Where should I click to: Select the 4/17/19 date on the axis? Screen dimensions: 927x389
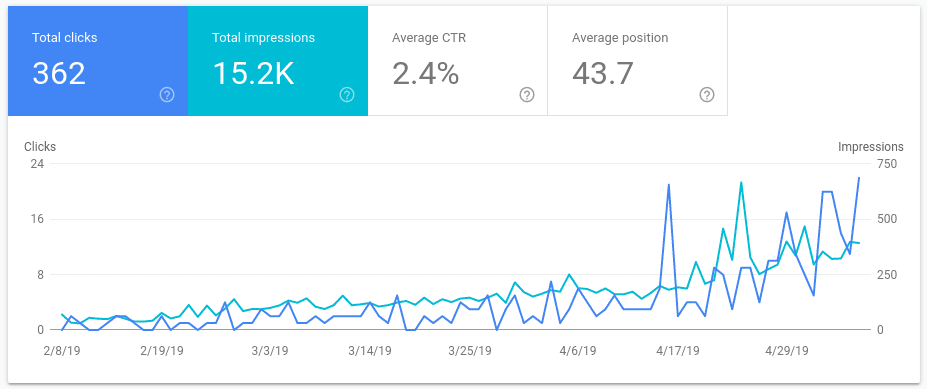(679, 351)
